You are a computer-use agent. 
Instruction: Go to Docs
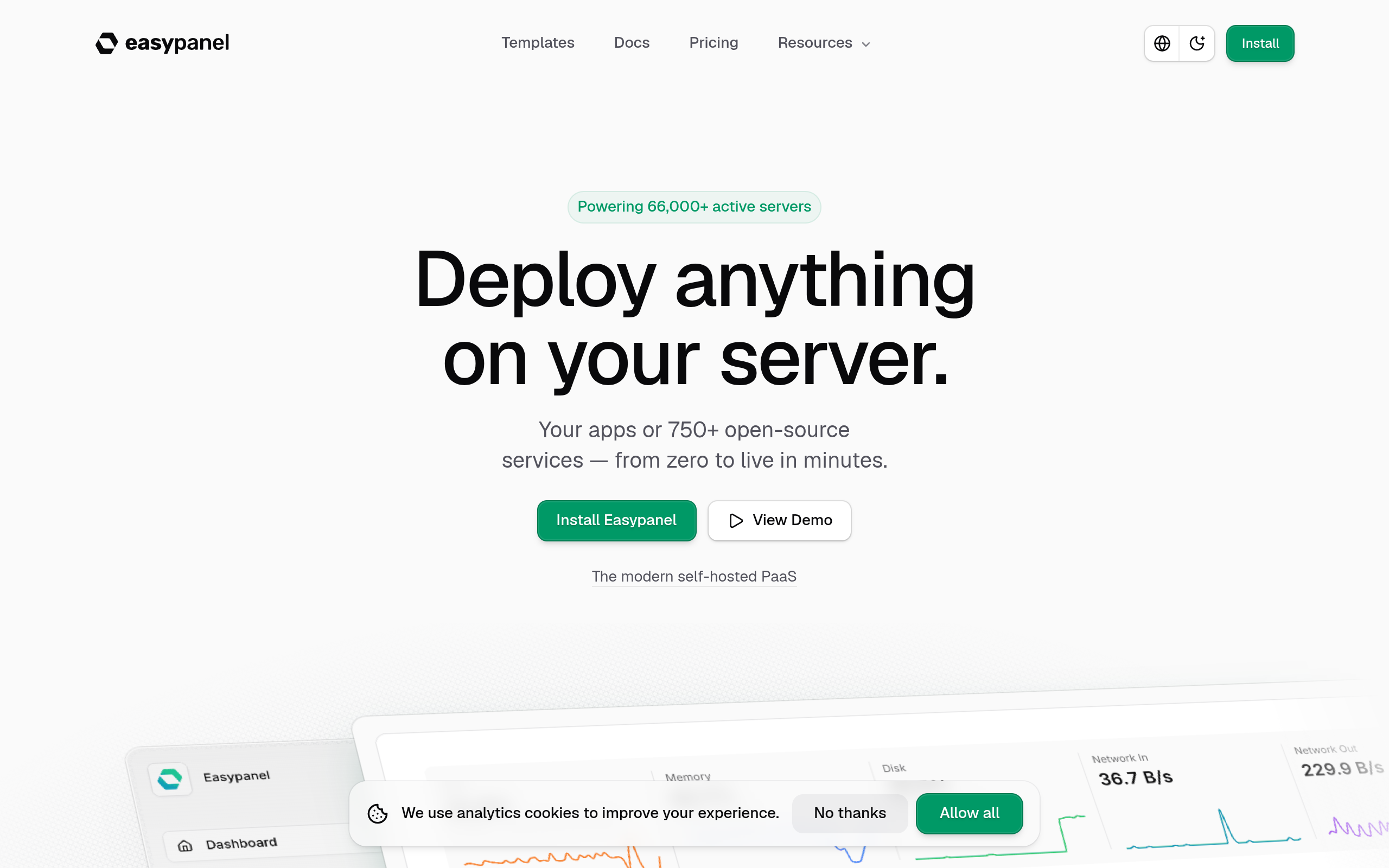coord(632,42)
